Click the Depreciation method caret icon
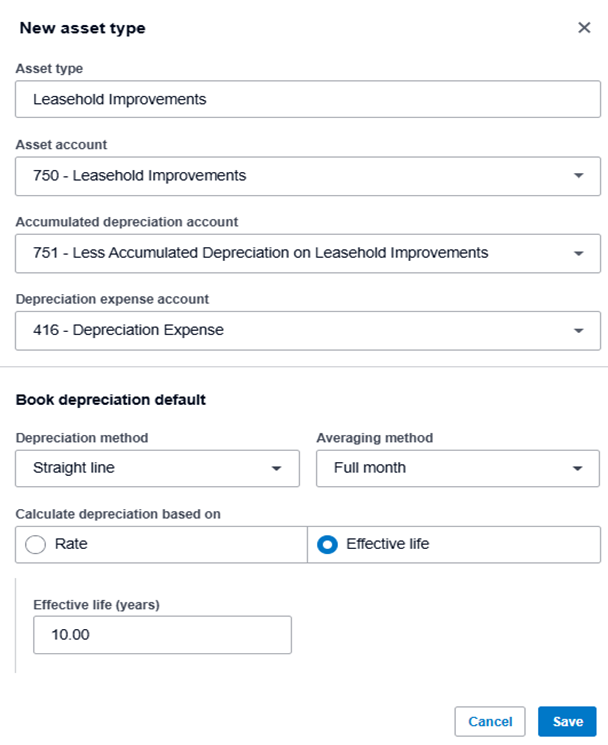608x745 pixels. (x=277, y=468)
